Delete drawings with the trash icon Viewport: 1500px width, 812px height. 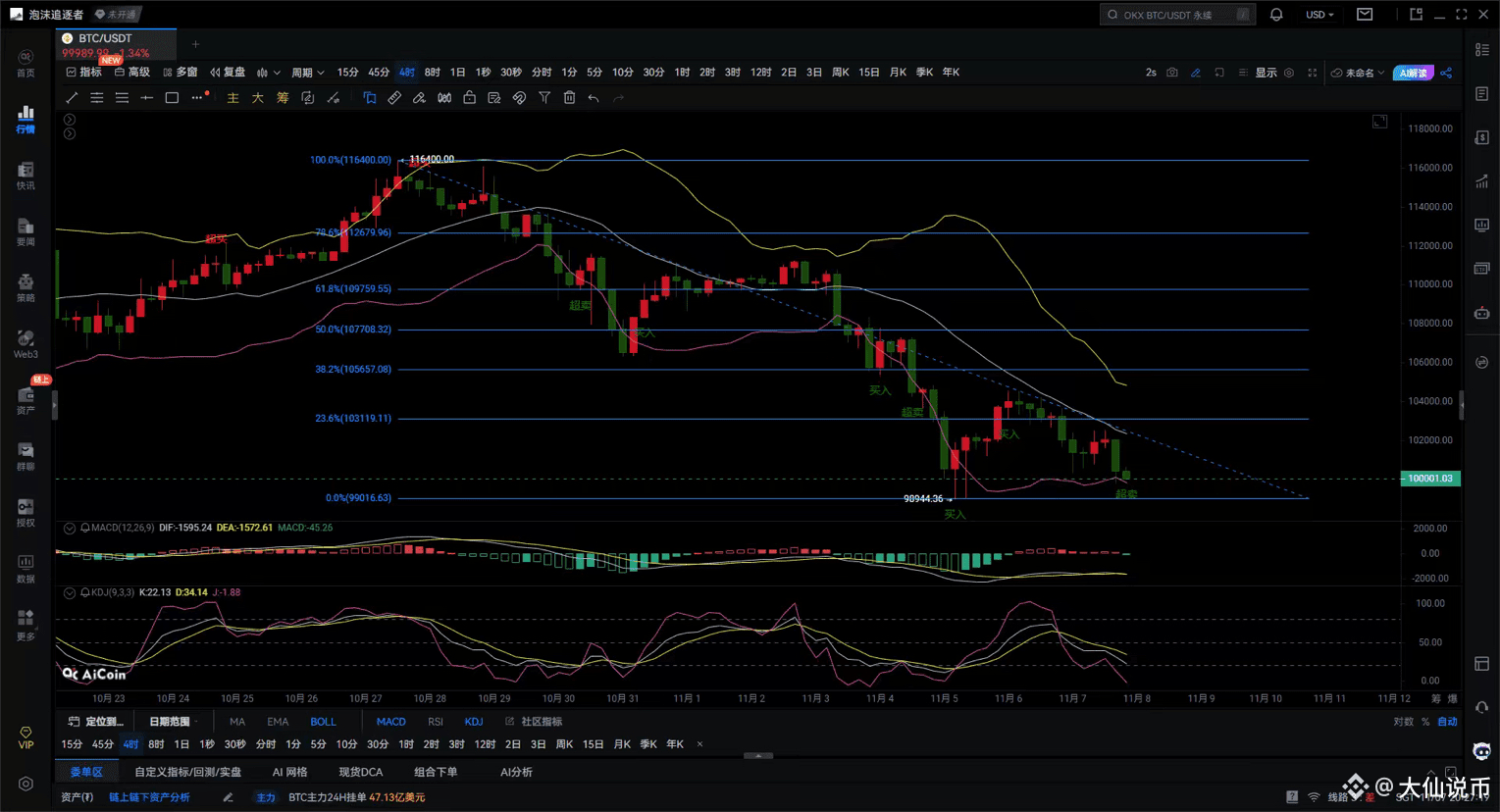pyautogui.click(x=569, y=98)
